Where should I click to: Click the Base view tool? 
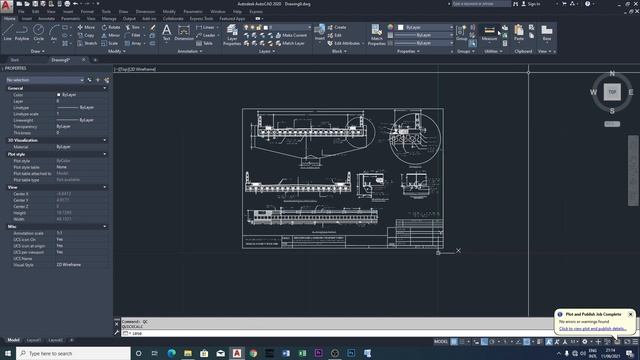pyautogui.click(x=547, y=33)
